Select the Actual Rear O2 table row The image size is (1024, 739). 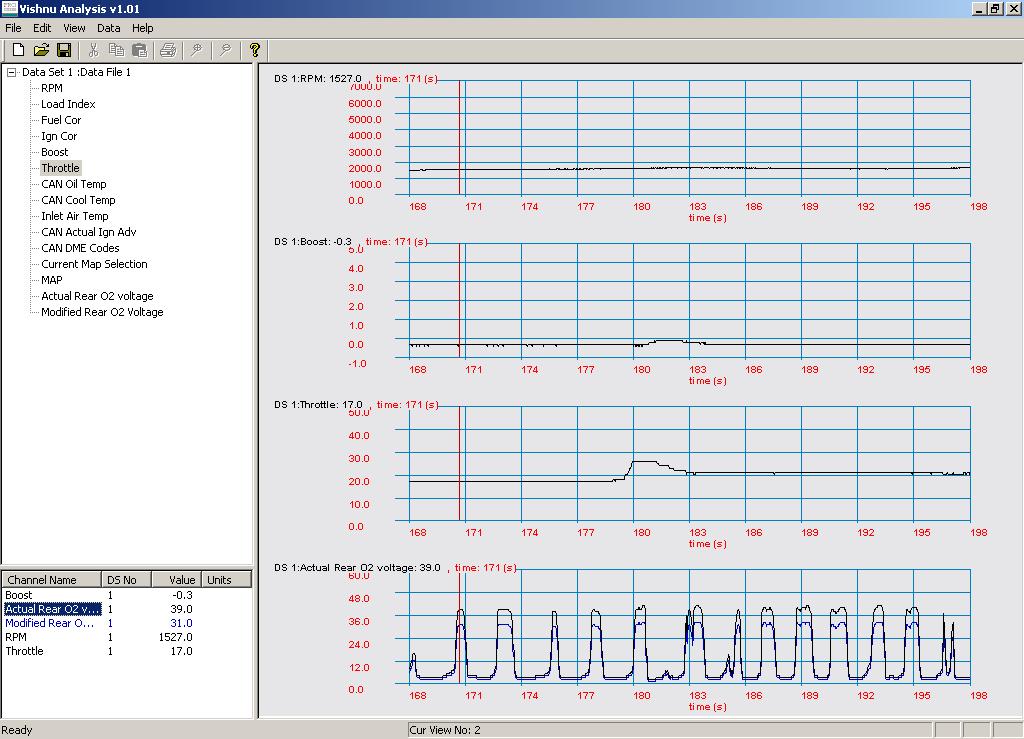tap(52, 609)
